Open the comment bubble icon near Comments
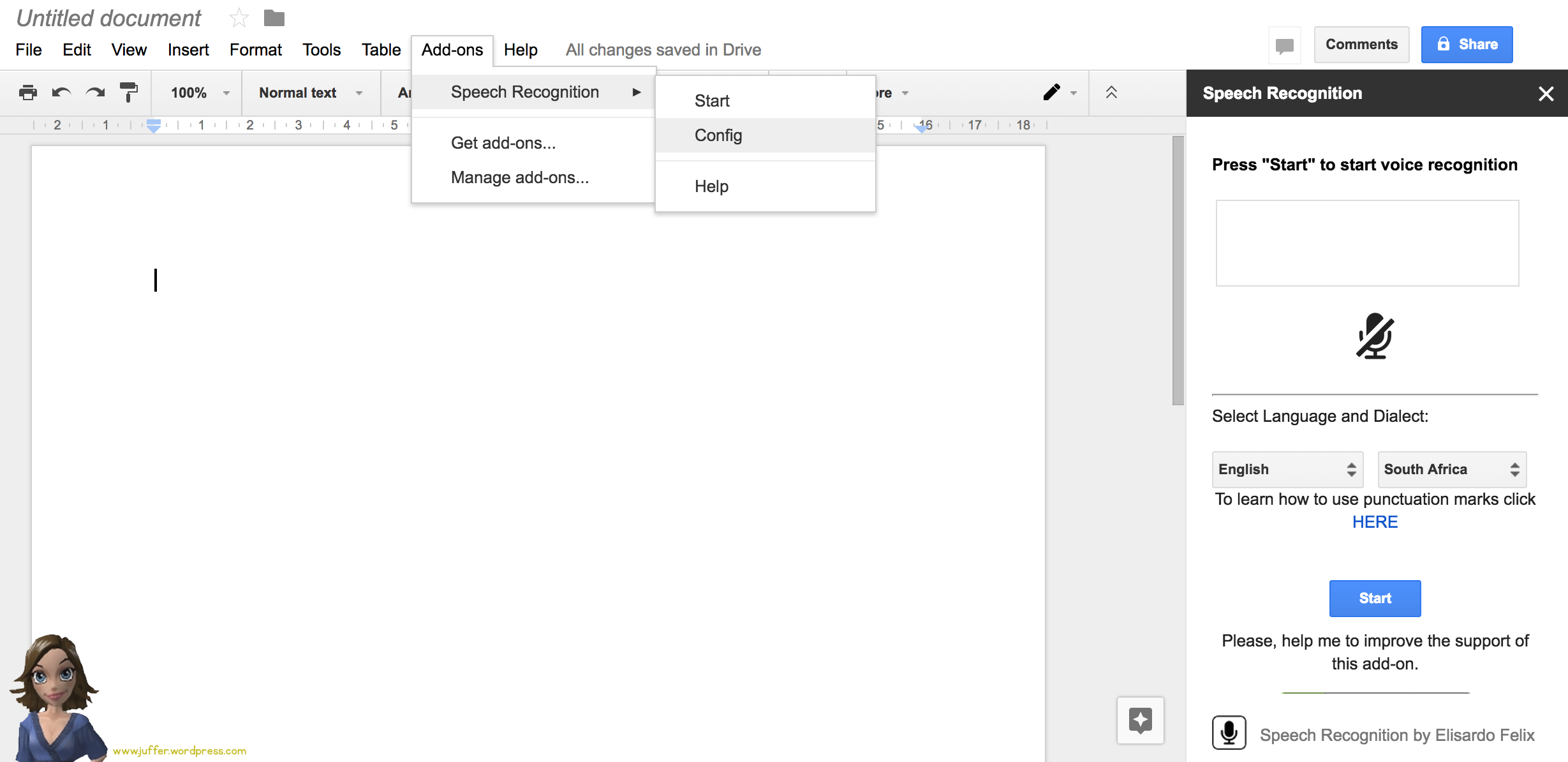The height and width of the screenshot is (762, 1568). pyautogui.click(x=1284, y=45)
